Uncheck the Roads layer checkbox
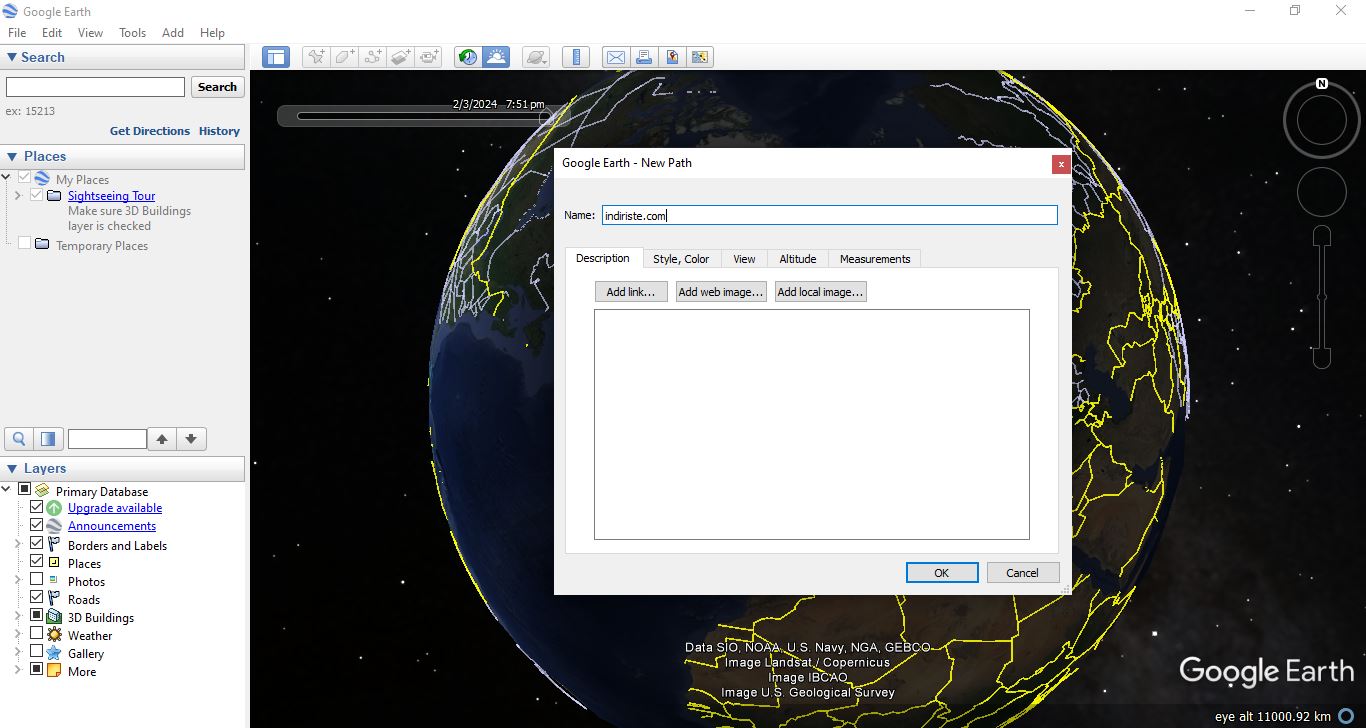This screenshot has height=728, width=1366. 37,597
